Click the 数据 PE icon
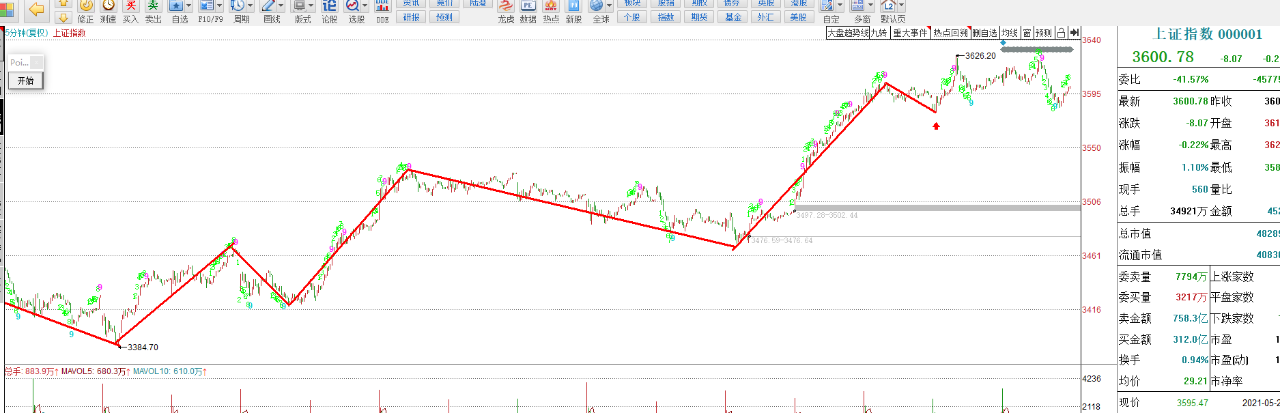 coord(528,6)
